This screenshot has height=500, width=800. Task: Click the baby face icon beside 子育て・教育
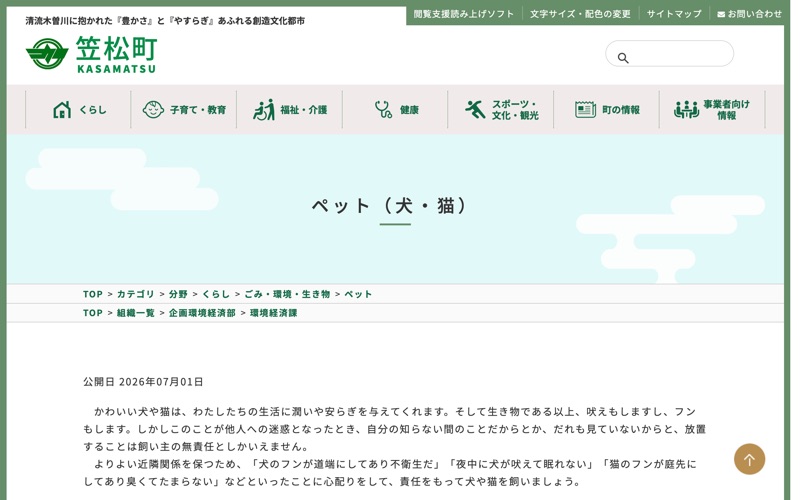[x=153, y=110]
